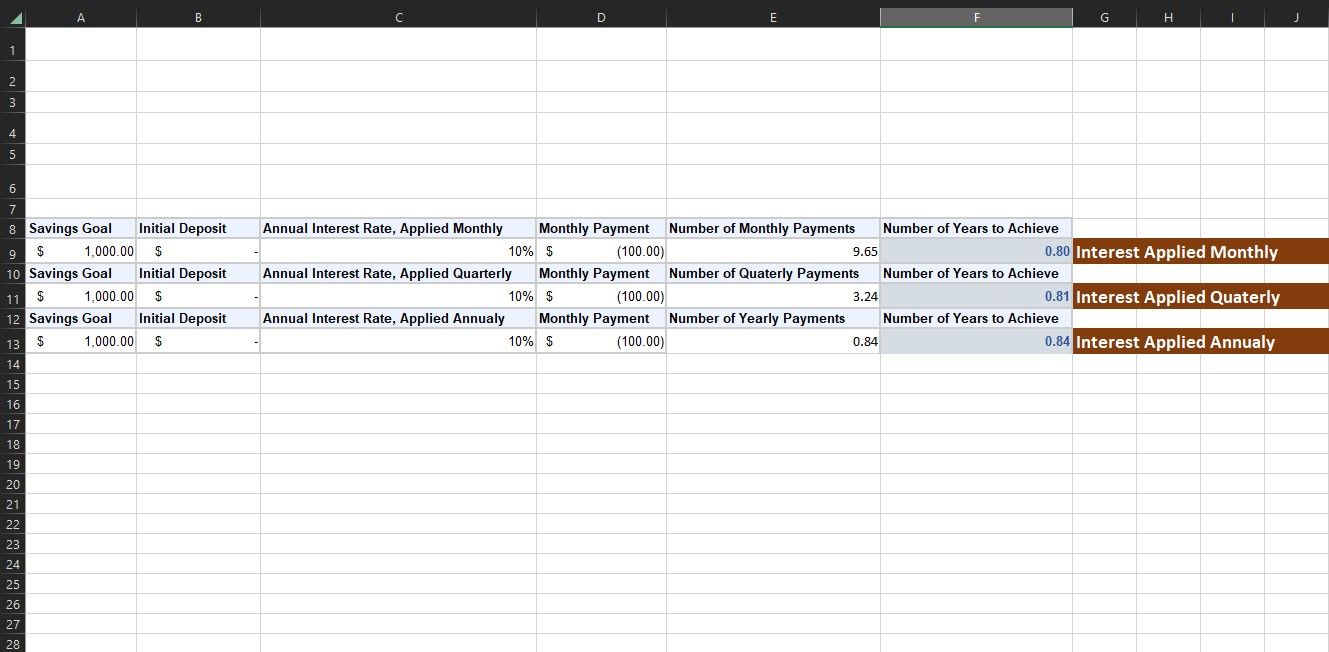Click the 0.81 years to achieve cell
1329x652 pixels.
click(x=976, y=297)
